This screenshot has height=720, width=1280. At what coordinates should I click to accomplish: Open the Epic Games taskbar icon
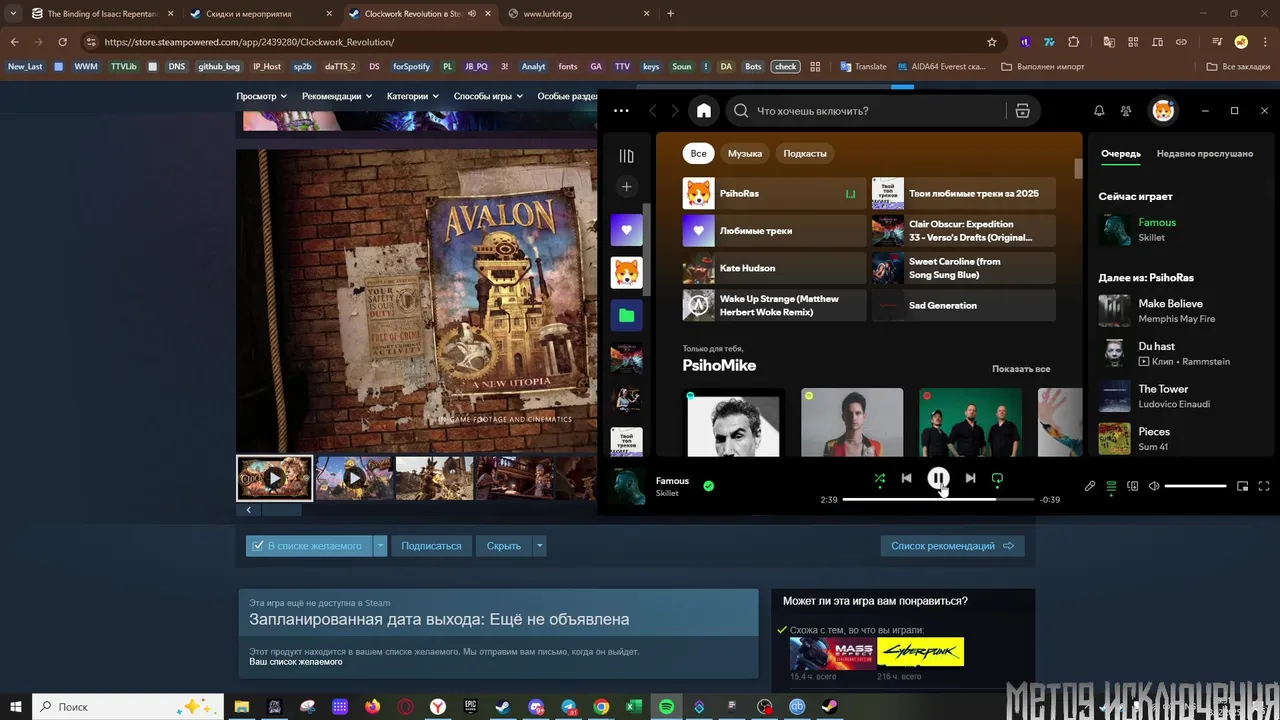coord(471,706)
